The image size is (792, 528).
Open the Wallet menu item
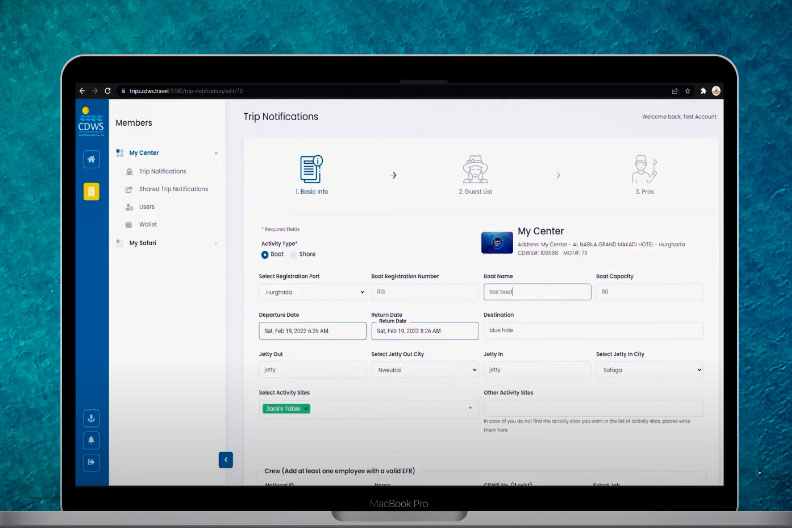click(x=147, y=225)
